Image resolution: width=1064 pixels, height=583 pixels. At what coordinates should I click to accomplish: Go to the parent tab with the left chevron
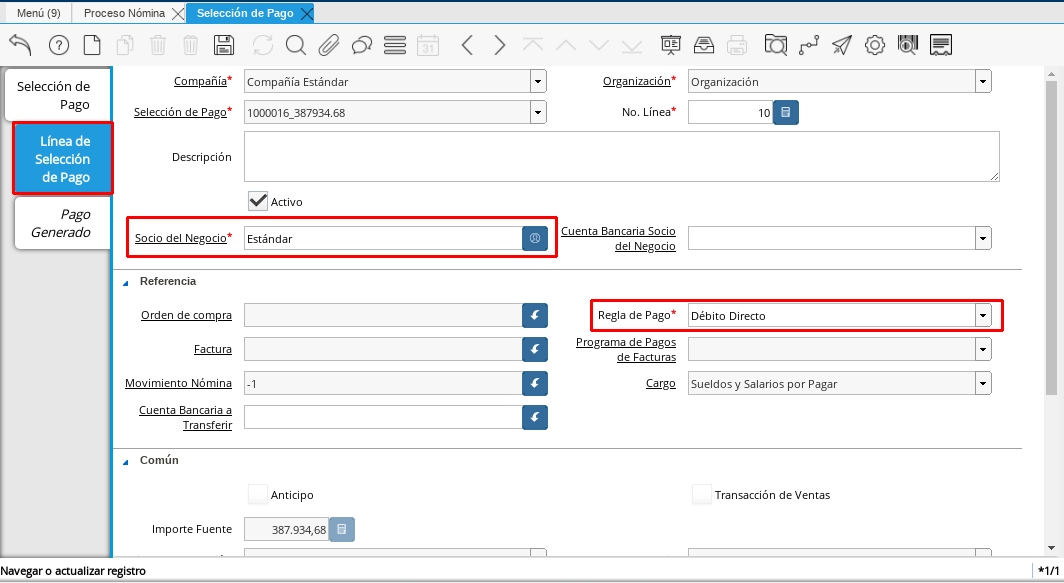467,45
